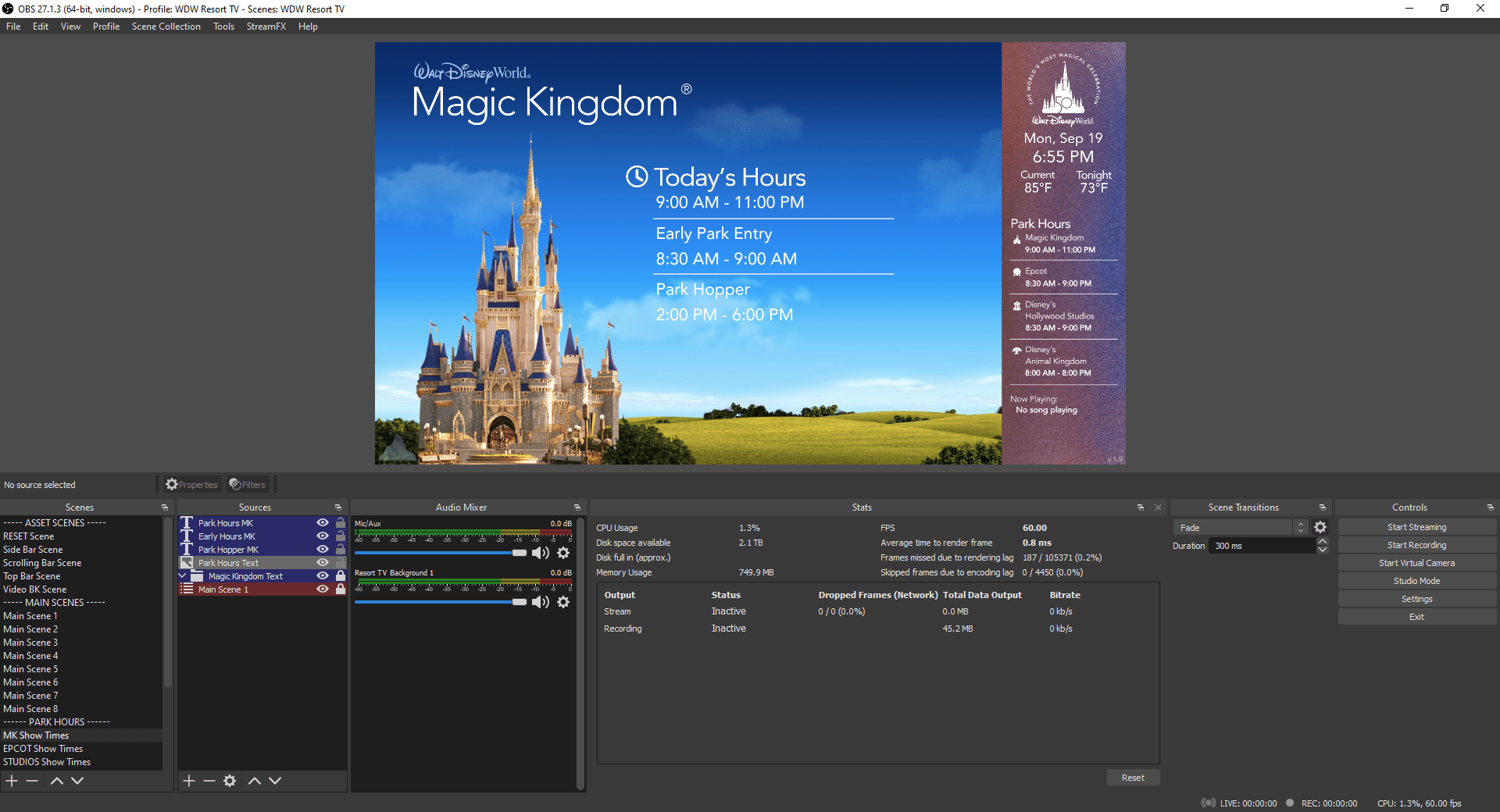Viewport: 1500px width, 812px height.
Task: Toggle lock on Park Hours Text source
Action: point(341,563)
